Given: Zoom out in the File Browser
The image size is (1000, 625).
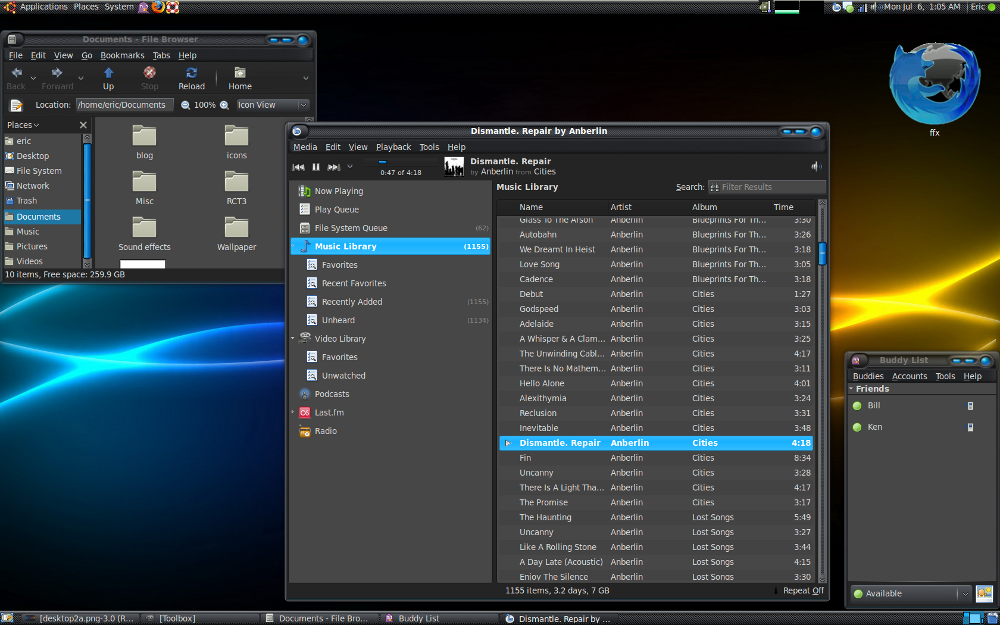Looking at the screenshot, I should [185, 105].
